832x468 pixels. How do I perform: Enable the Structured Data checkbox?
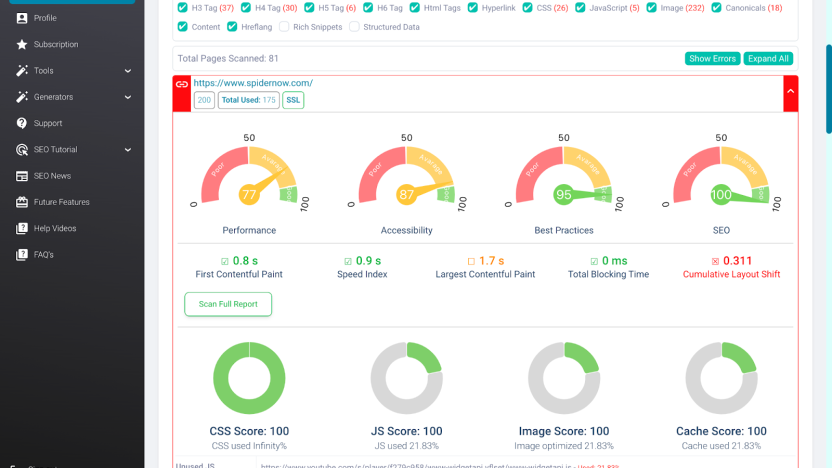[x=354, y=27]
